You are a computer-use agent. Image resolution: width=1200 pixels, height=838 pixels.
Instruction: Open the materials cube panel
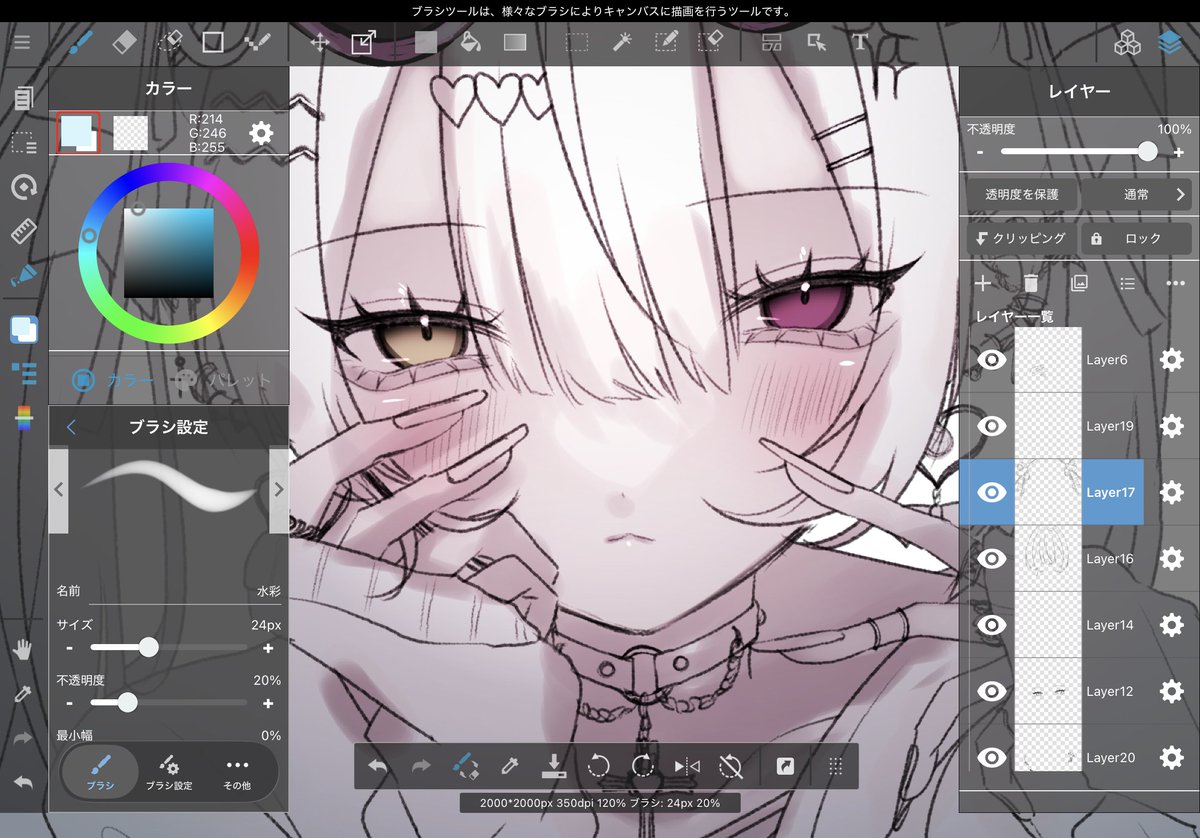[1127, 43]
